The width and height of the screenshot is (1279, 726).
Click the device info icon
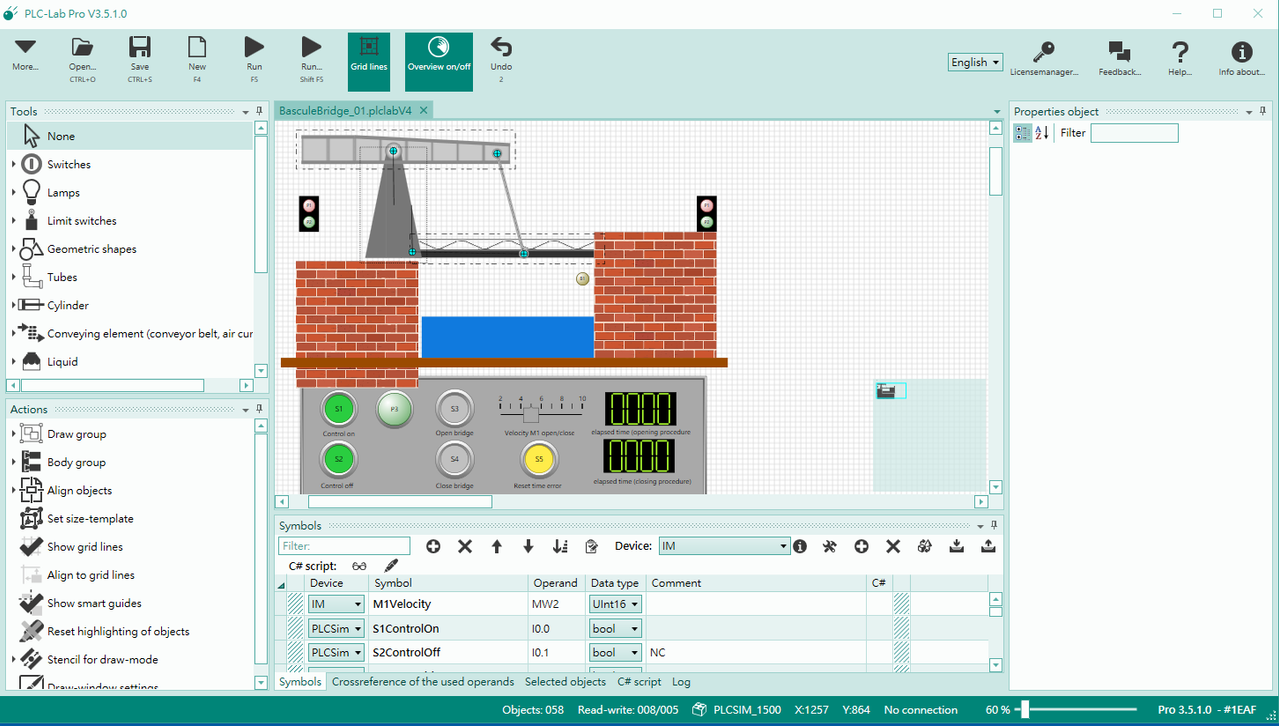click(x=800, y=546)
